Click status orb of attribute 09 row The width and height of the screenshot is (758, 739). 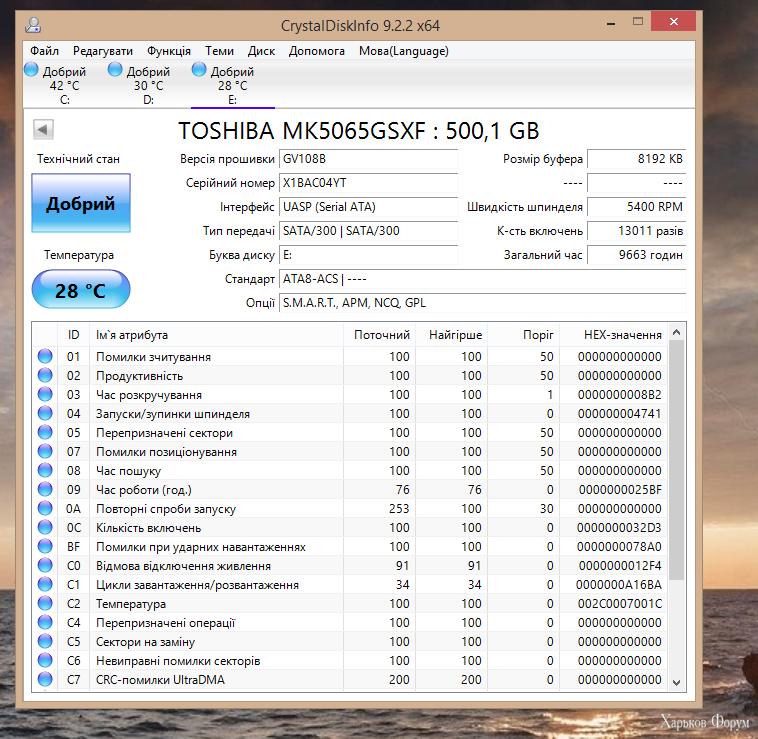click(45, 489)
